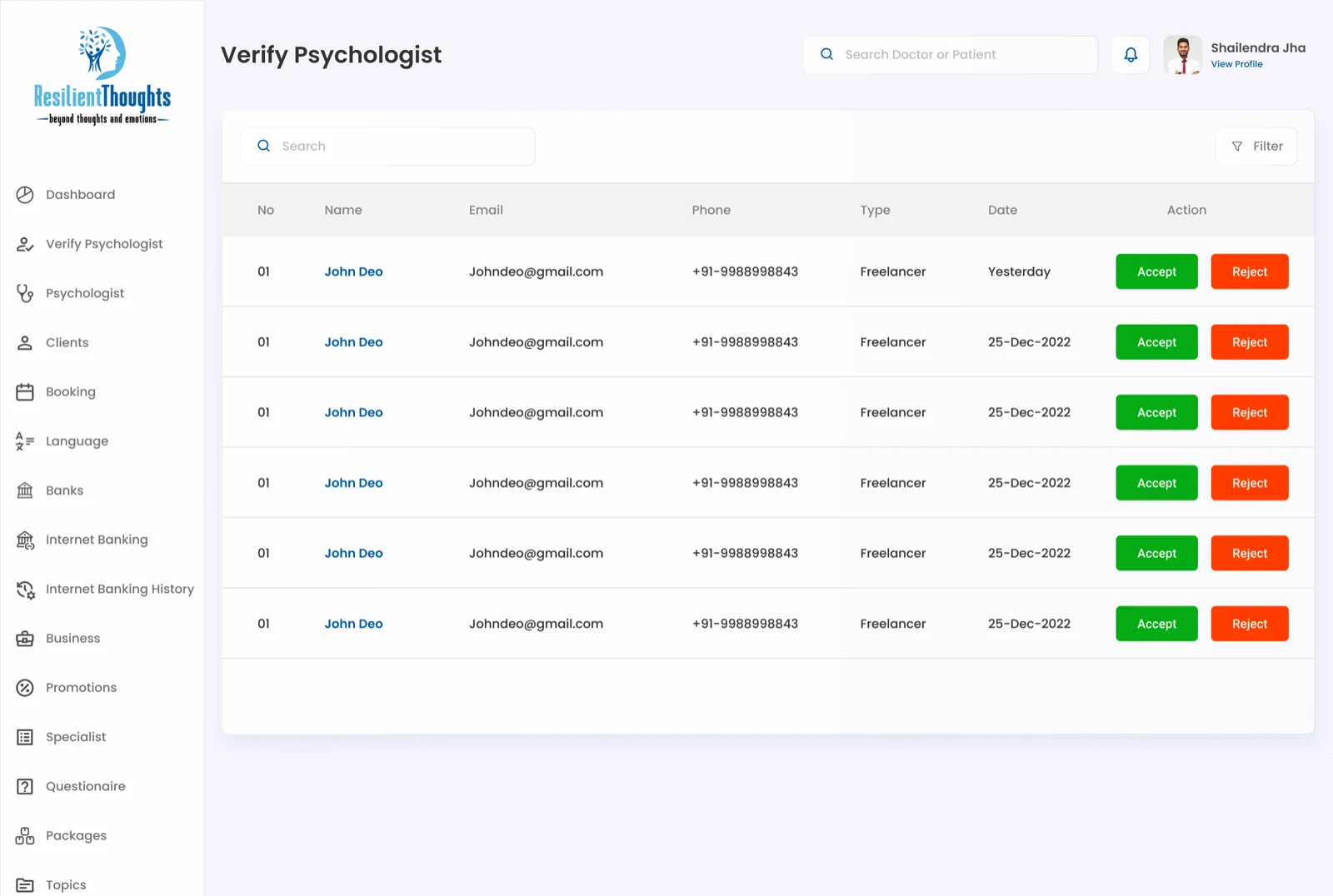Click the Booking calendar icon
Viewport: 1333px width, 896px height.
click(25, 392)
